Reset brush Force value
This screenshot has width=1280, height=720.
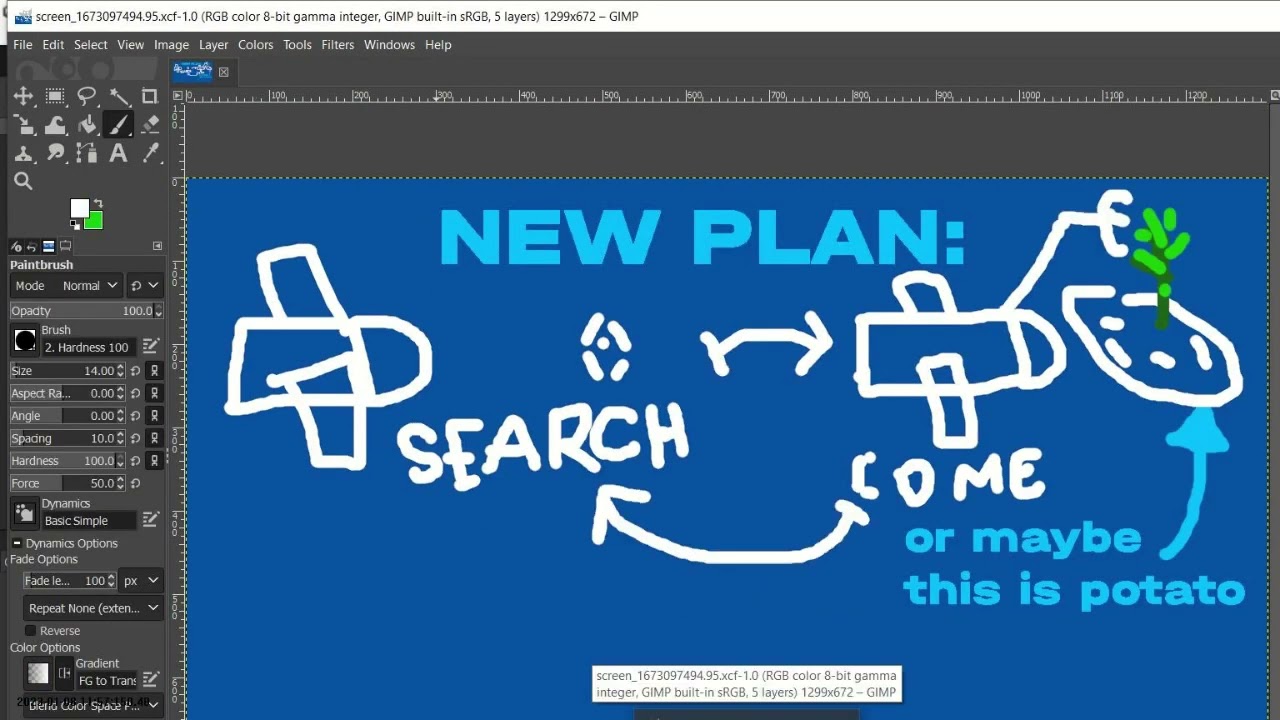tap(136, 483)
